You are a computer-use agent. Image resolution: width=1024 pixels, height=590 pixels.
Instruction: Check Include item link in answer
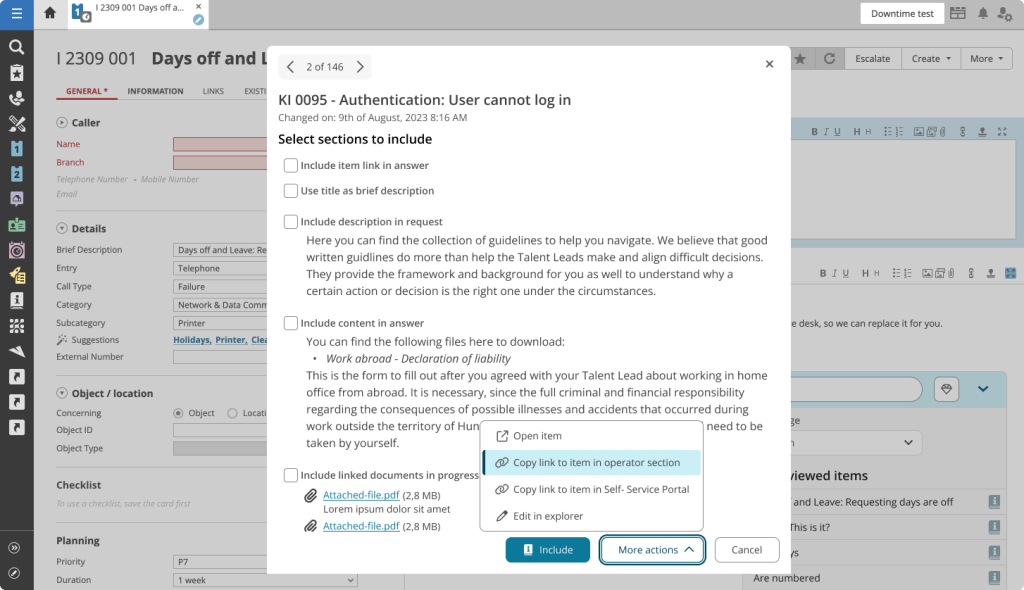coord(290,166)
